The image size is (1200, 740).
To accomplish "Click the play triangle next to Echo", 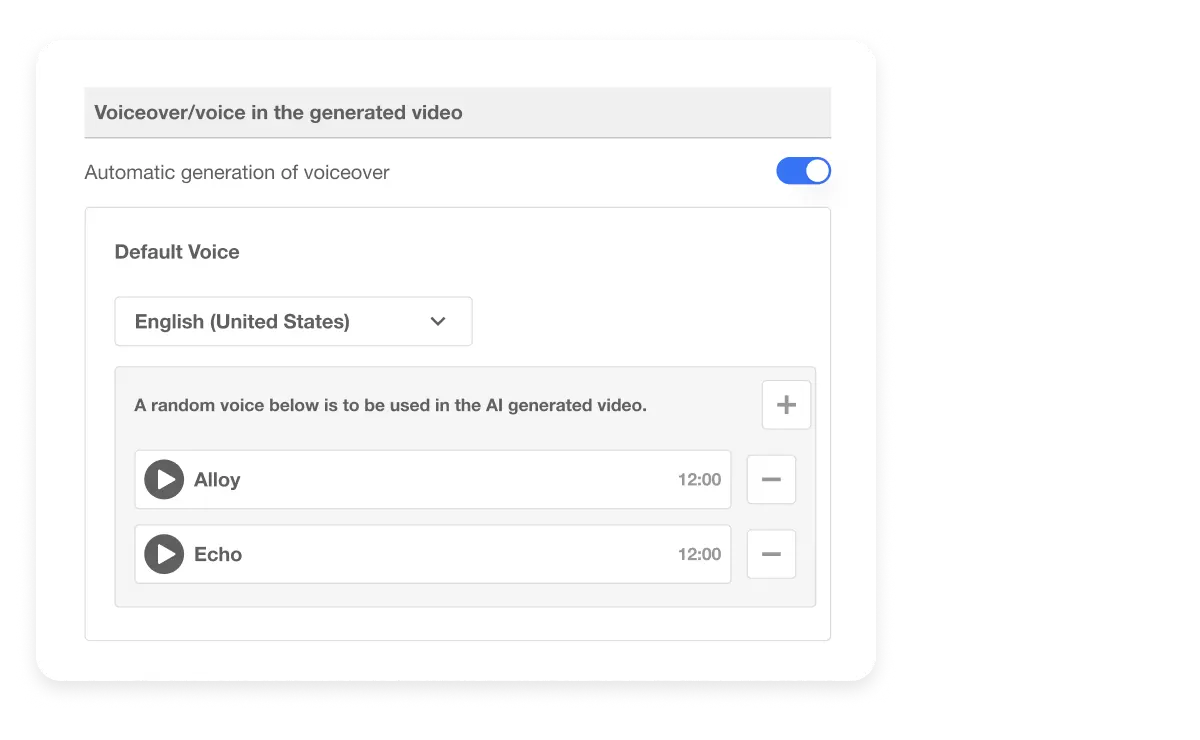I will 164,554.
